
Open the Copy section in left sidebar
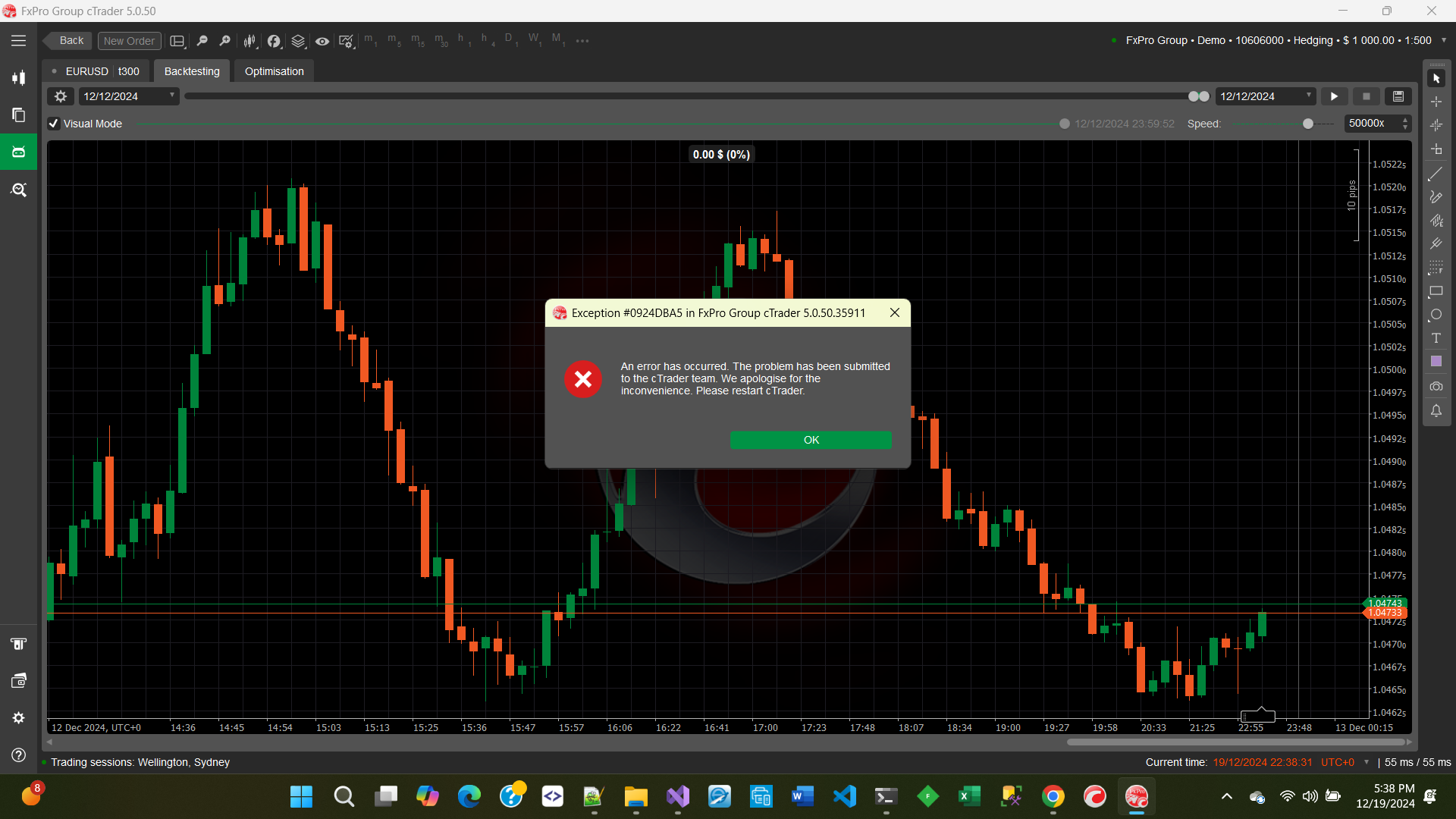19,115
